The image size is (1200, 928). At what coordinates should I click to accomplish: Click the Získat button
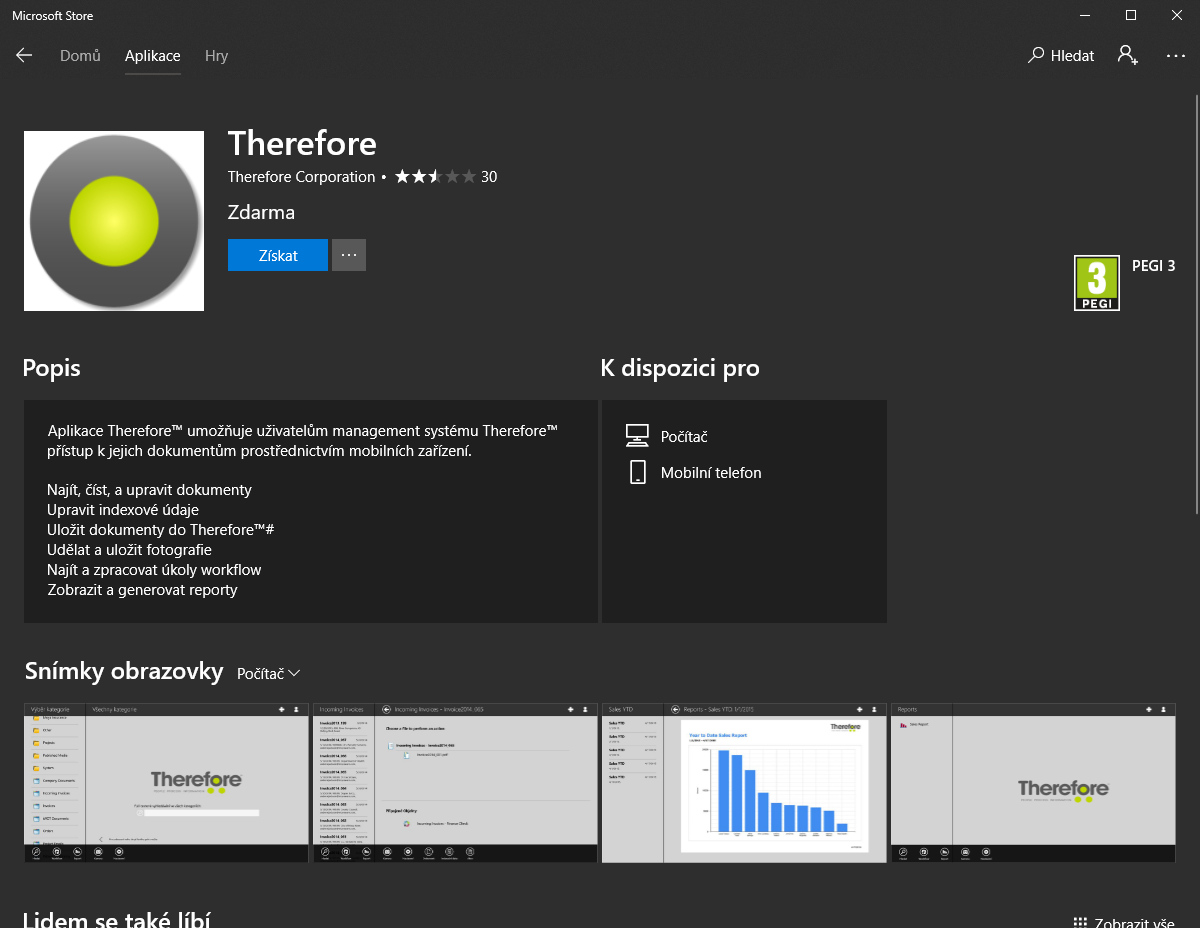tap(278, 255)
